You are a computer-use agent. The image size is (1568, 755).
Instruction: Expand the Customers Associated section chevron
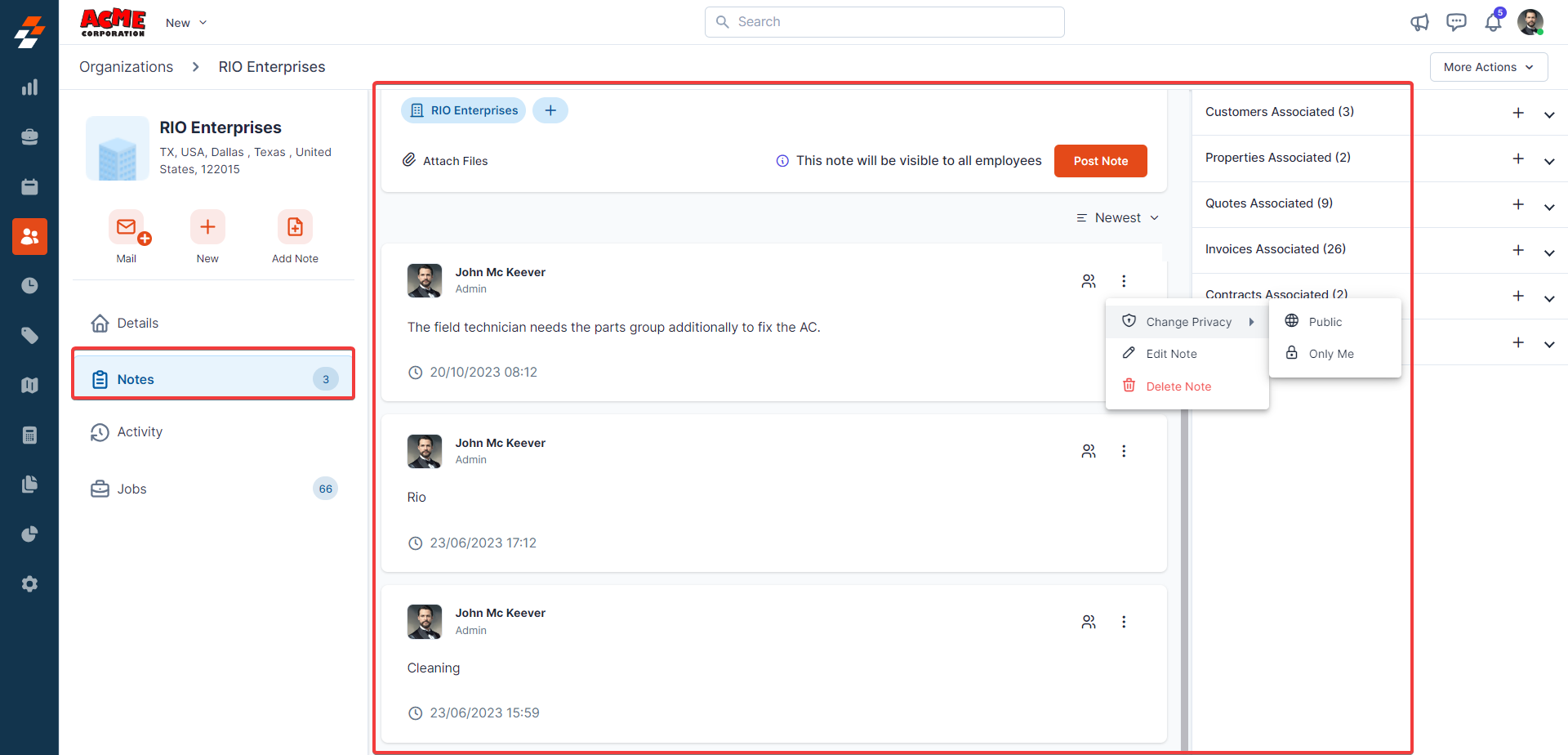1549,114
